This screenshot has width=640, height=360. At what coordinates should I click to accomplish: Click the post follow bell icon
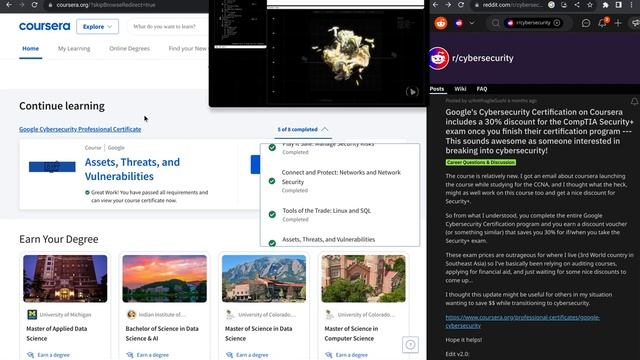coord(634,101)
